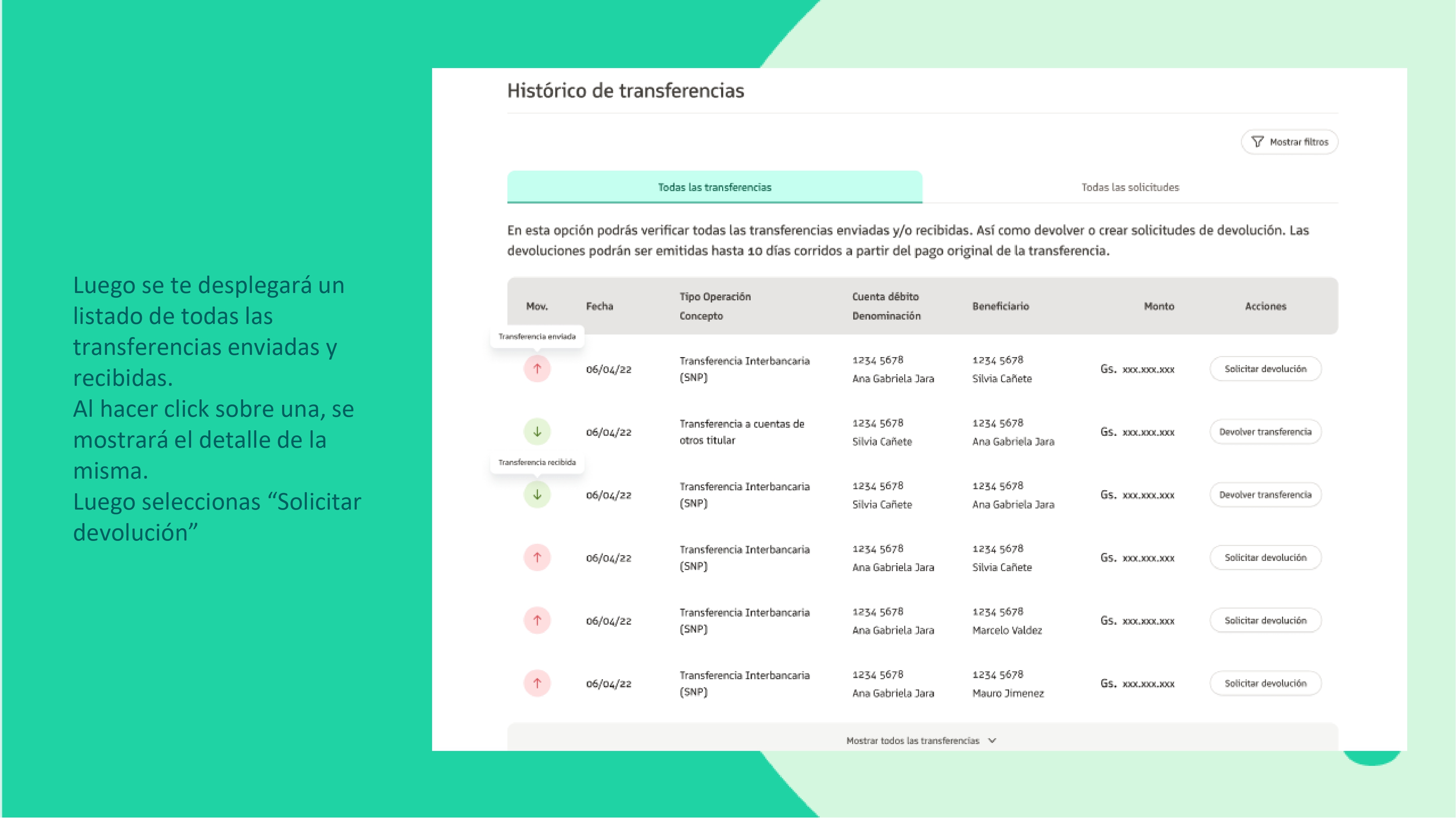Click 'Solicitar devolución' in the fourth row, just above the Marcelo Valdez row
This screenshot has height=819, width=1456.
1266,558
